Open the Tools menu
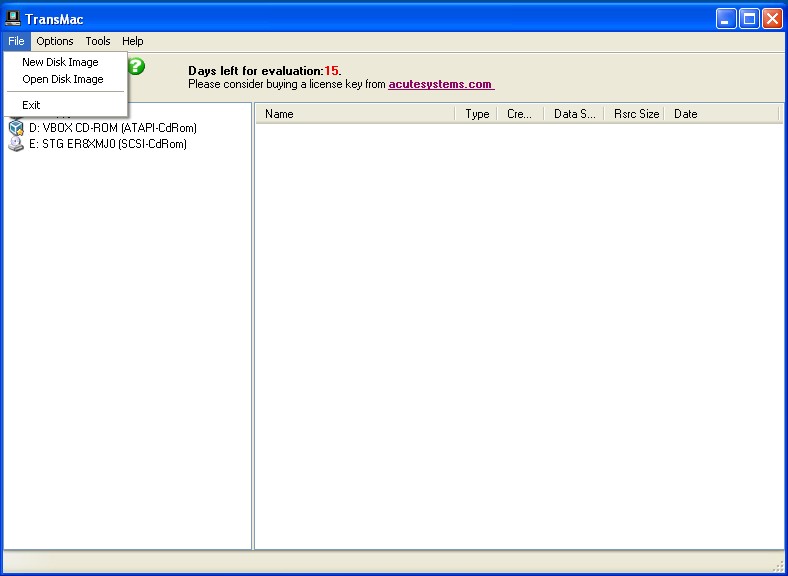The height and width of the screenshot is (576, 788). click(x=97, y=41)
